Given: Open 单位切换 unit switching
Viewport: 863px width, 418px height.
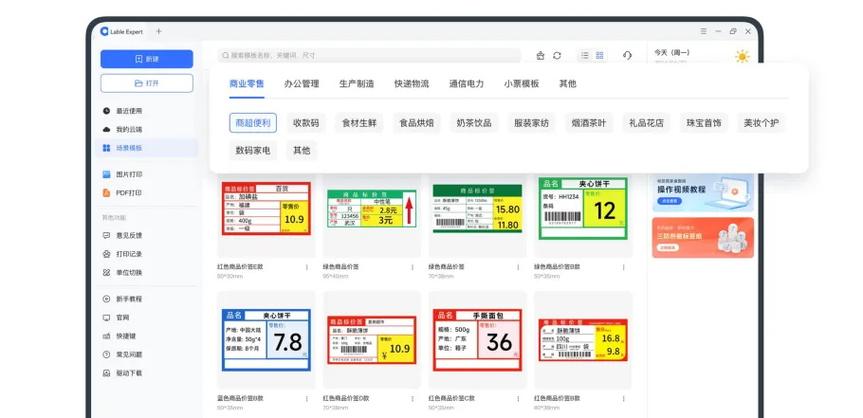Looking at the screenshot, I should (122, 273).
